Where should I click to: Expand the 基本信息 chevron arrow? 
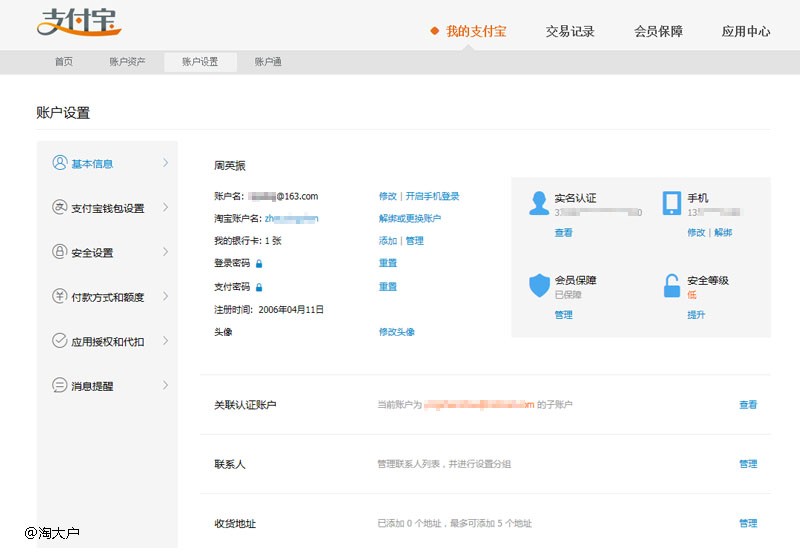click(x=165, y=163)
